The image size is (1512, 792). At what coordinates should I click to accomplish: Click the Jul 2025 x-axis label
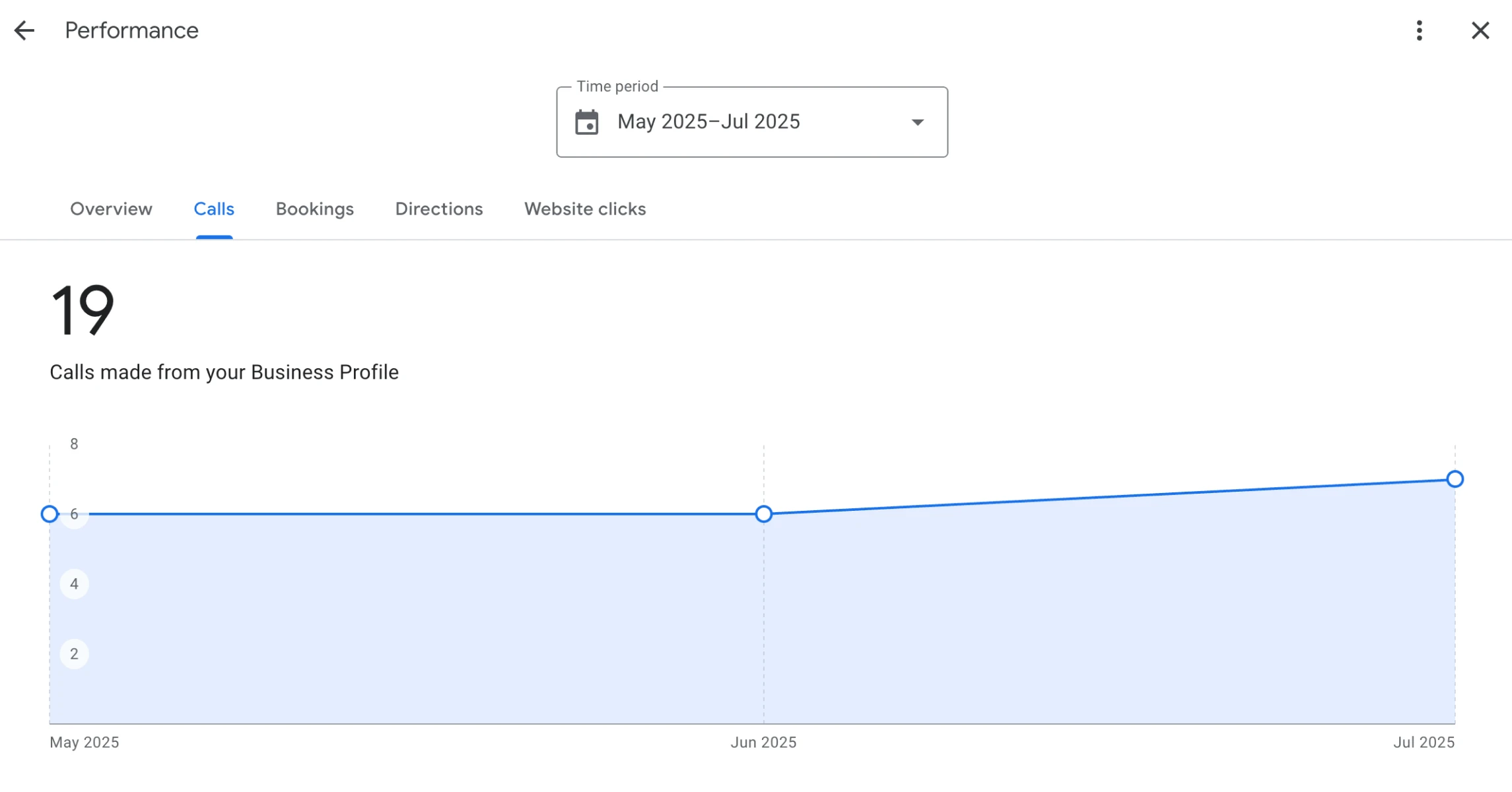tap(1423, 742)
